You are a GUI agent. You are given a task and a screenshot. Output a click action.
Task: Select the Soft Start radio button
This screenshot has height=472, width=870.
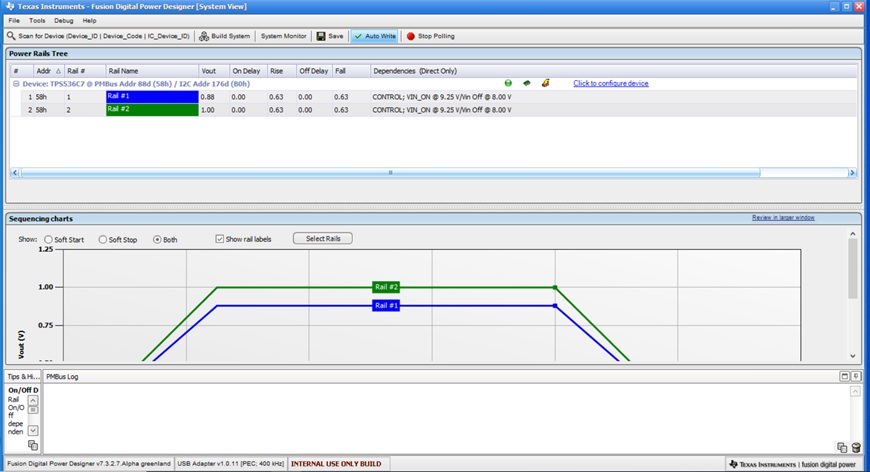click(x=49, y=239)
